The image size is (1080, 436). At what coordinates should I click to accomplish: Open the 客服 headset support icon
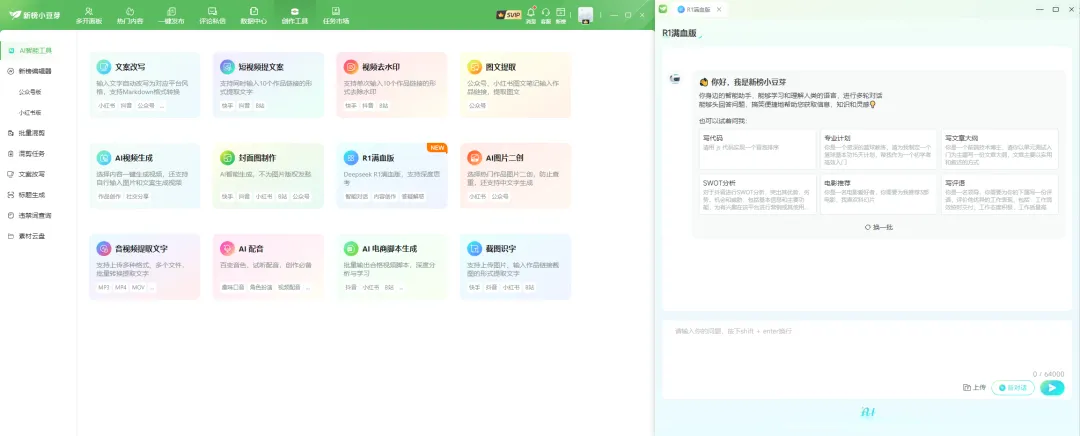point(546,12)
